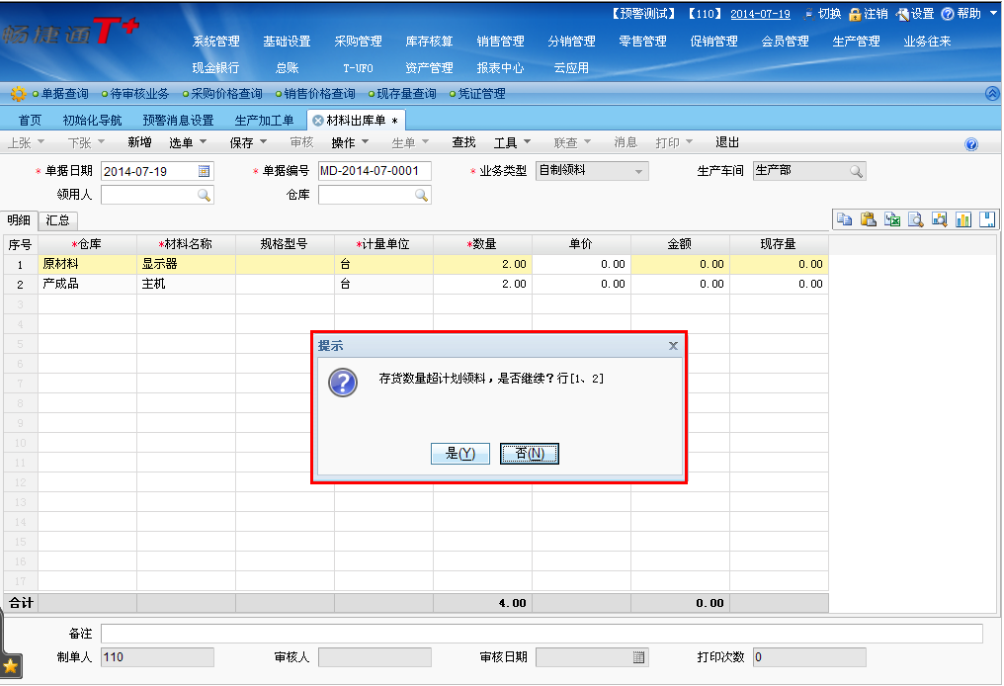Expand the 打印 toolbar dropdown

tap(690, 142)
